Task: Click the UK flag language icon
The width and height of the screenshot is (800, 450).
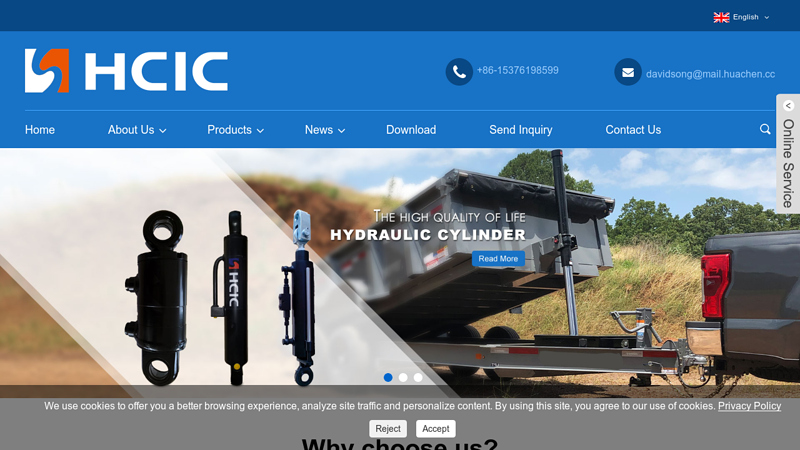Action: point(721,17)
